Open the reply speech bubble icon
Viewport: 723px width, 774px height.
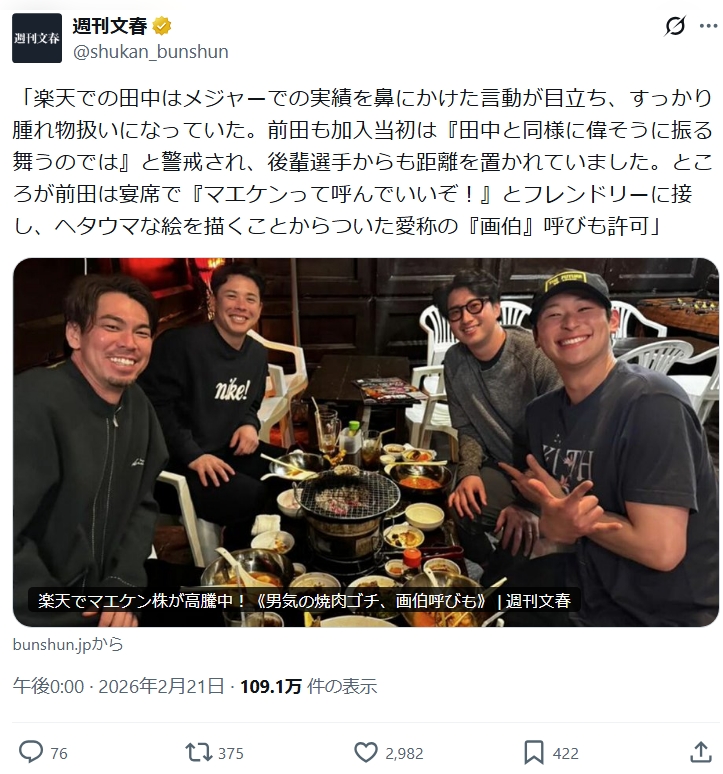coord(31,753)
